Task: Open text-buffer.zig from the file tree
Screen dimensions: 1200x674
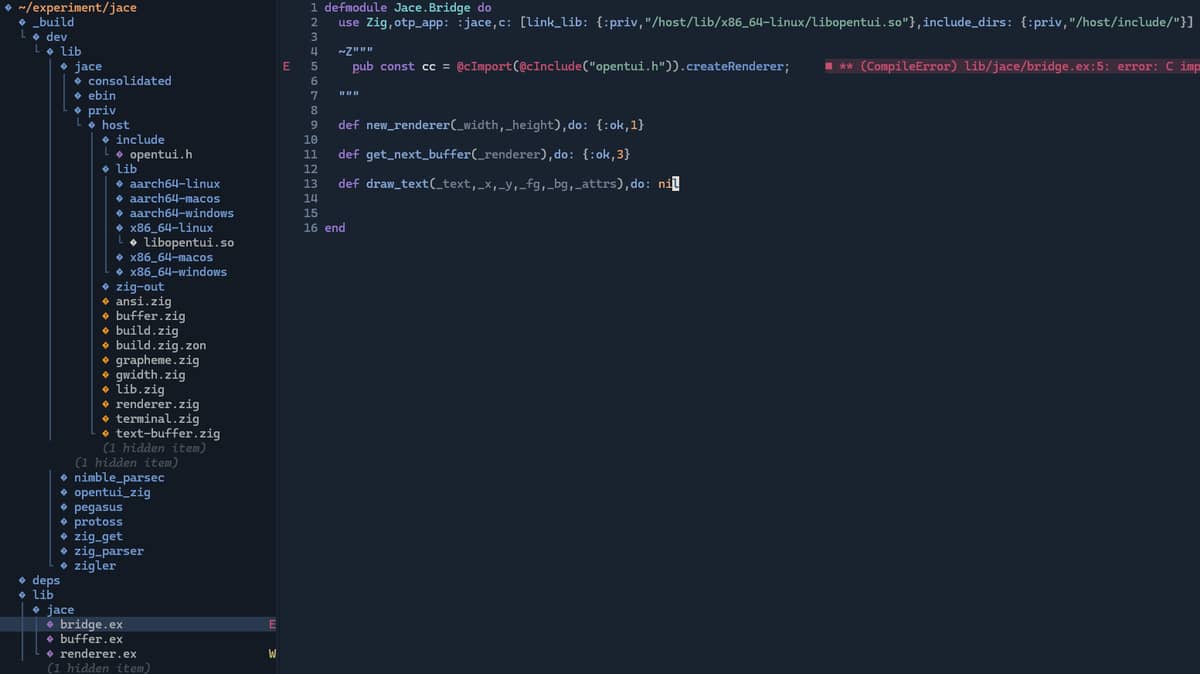Action: (167, 434)
